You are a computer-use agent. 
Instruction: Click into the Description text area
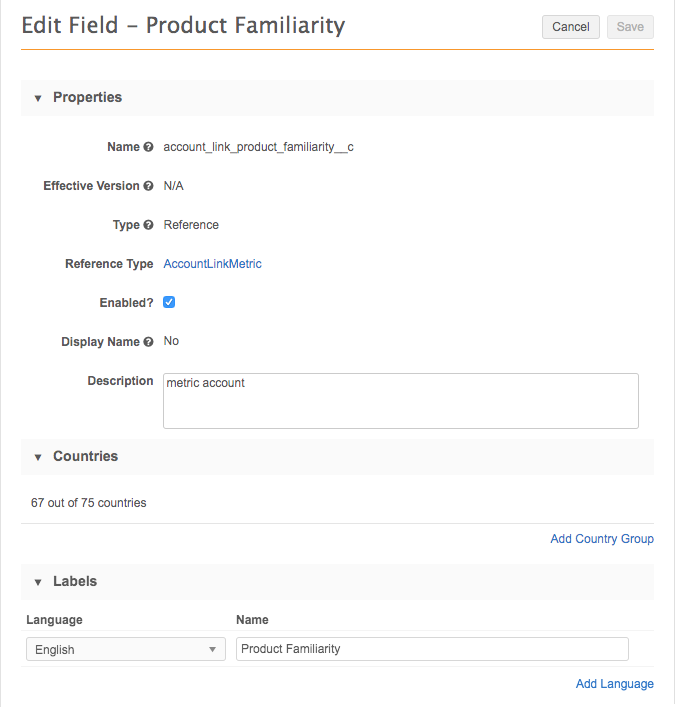tap(400, 401)
